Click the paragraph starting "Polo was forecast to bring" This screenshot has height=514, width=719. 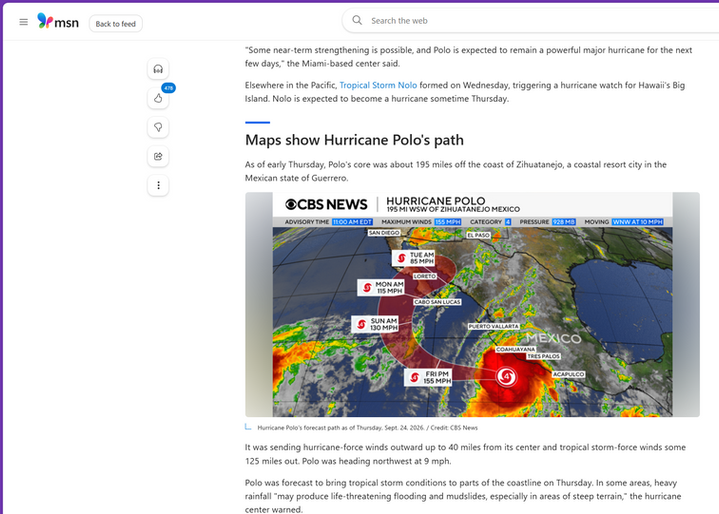pos(463,496)
